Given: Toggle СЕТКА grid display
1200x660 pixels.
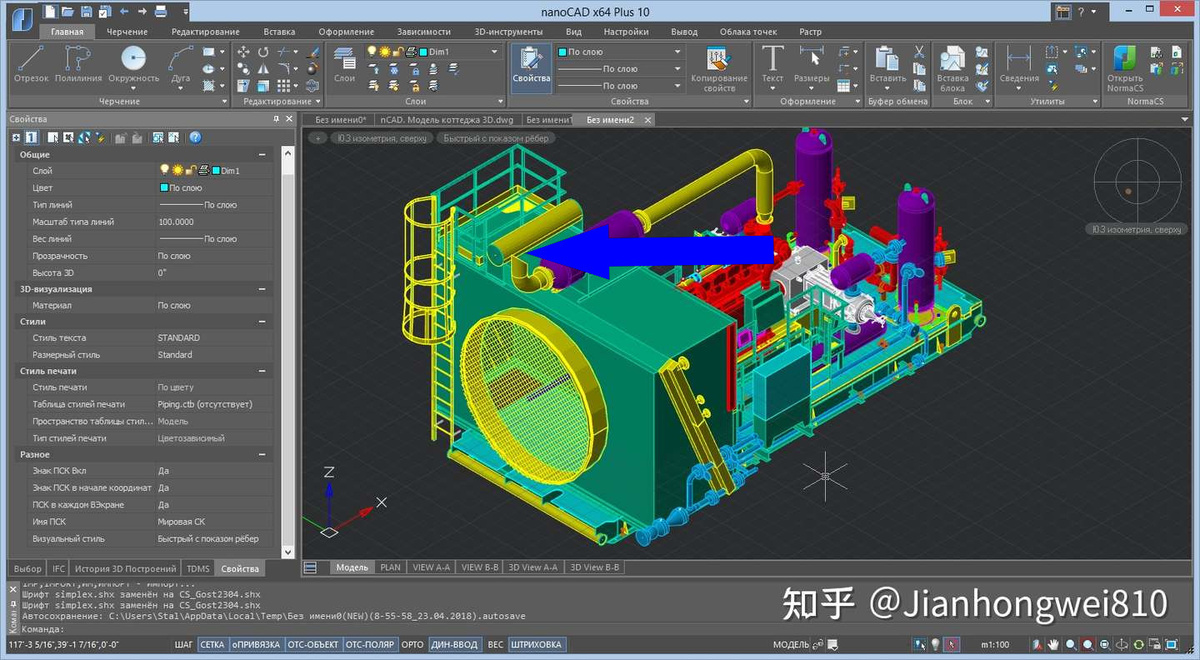Looking at the screenshot, I should (x=211, y=645).
